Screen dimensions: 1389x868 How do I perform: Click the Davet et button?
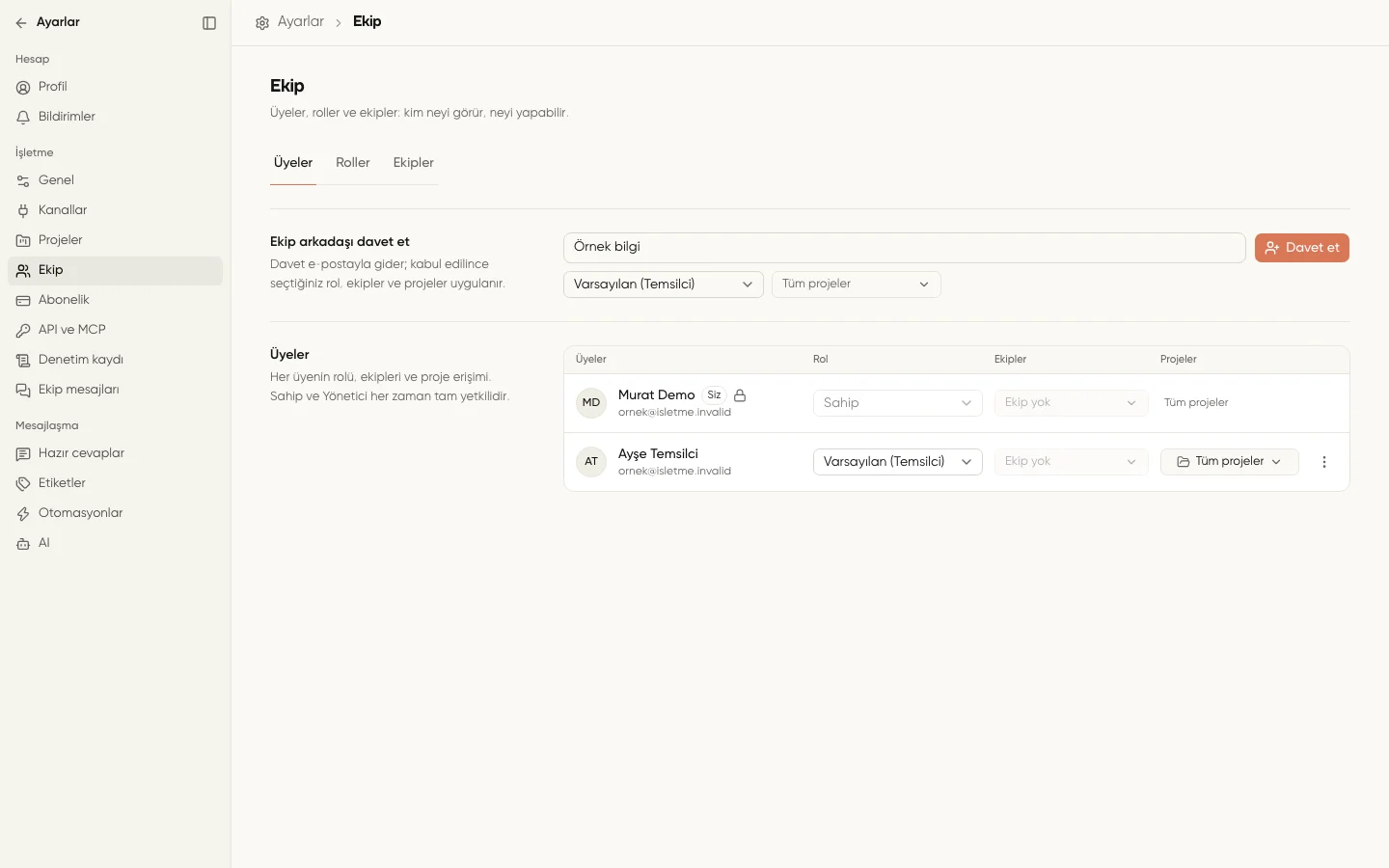coord(1302,248)
